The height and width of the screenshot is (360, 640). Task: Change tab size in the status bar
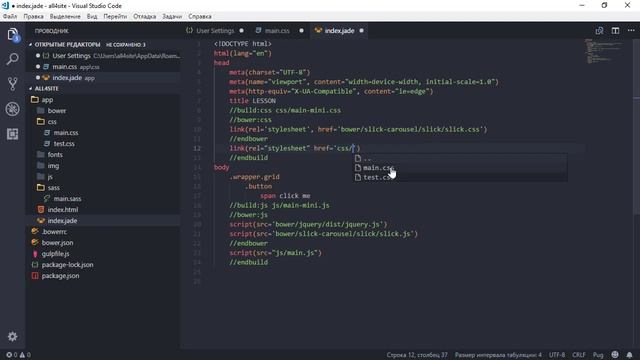pyautogui.click(x=498, y=355)
